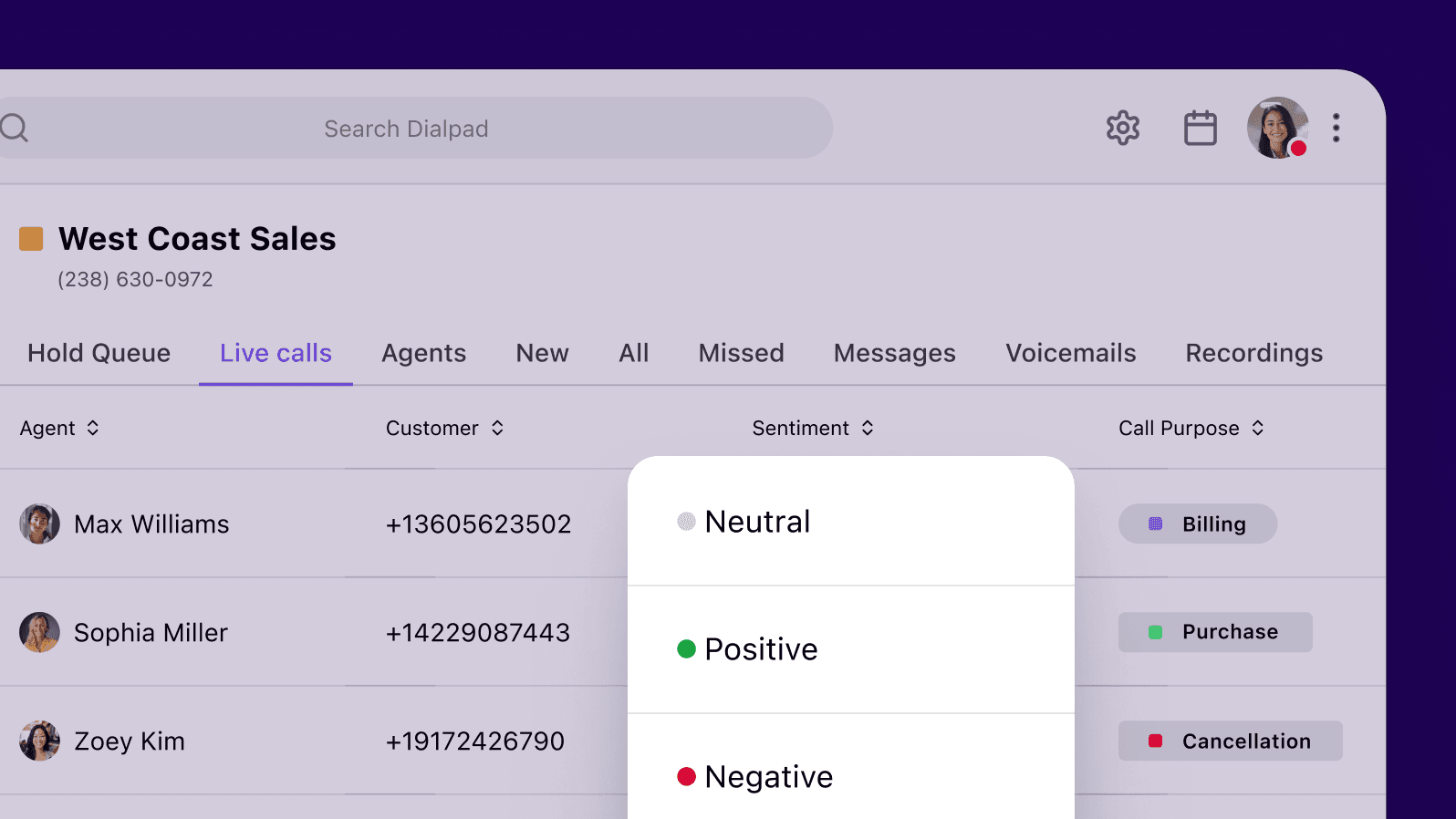The height and width of the screenshot is (819, 1456).
Task: Open the calendar icon
Action: click(1201, 128)
